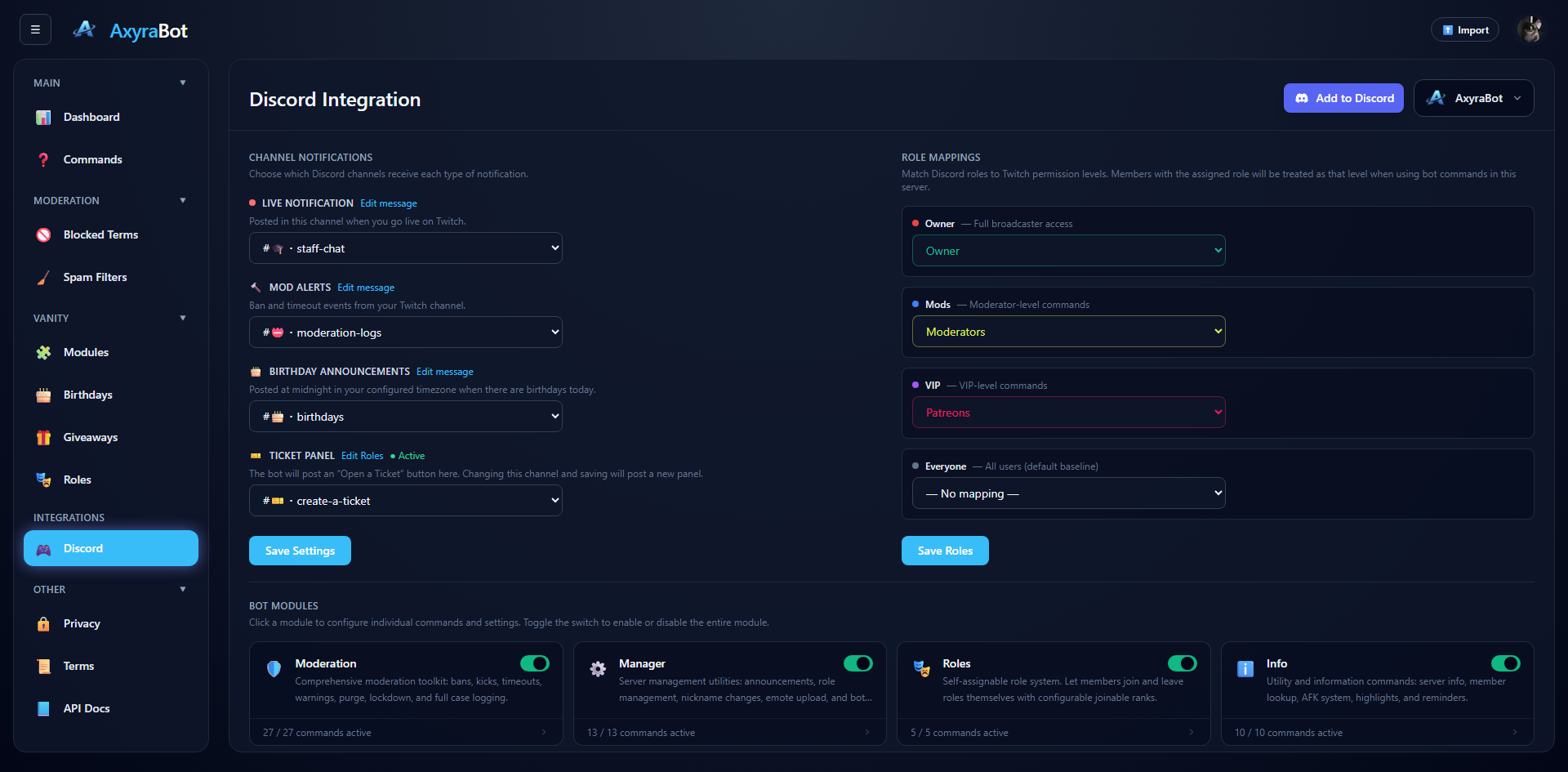Click Edit Roles link for Ticket Panel
This screenshot has height=772, width=1568.
click(363, 456)
